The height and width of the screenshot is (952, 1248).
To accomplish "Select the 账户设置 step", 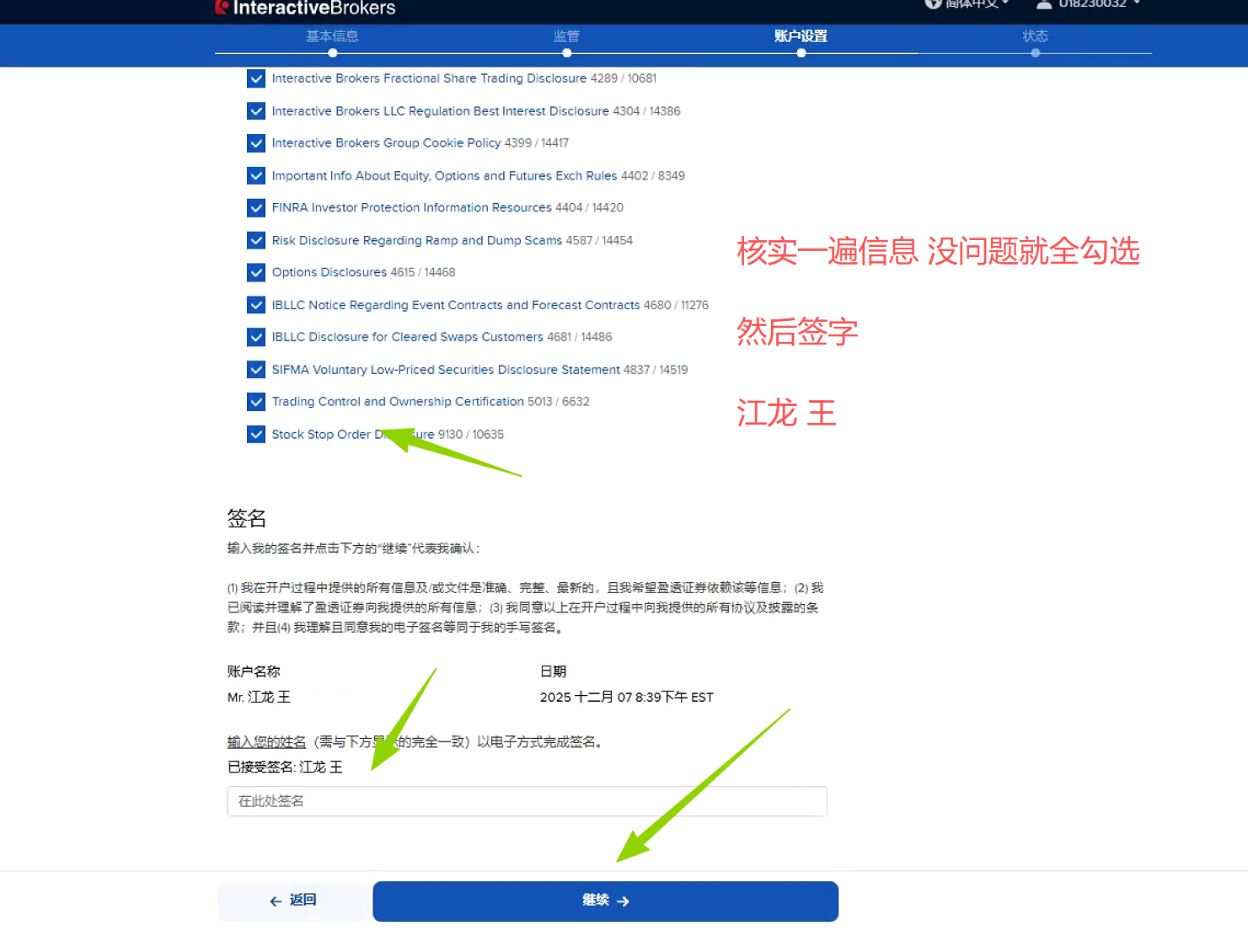I will coord(801,36).
